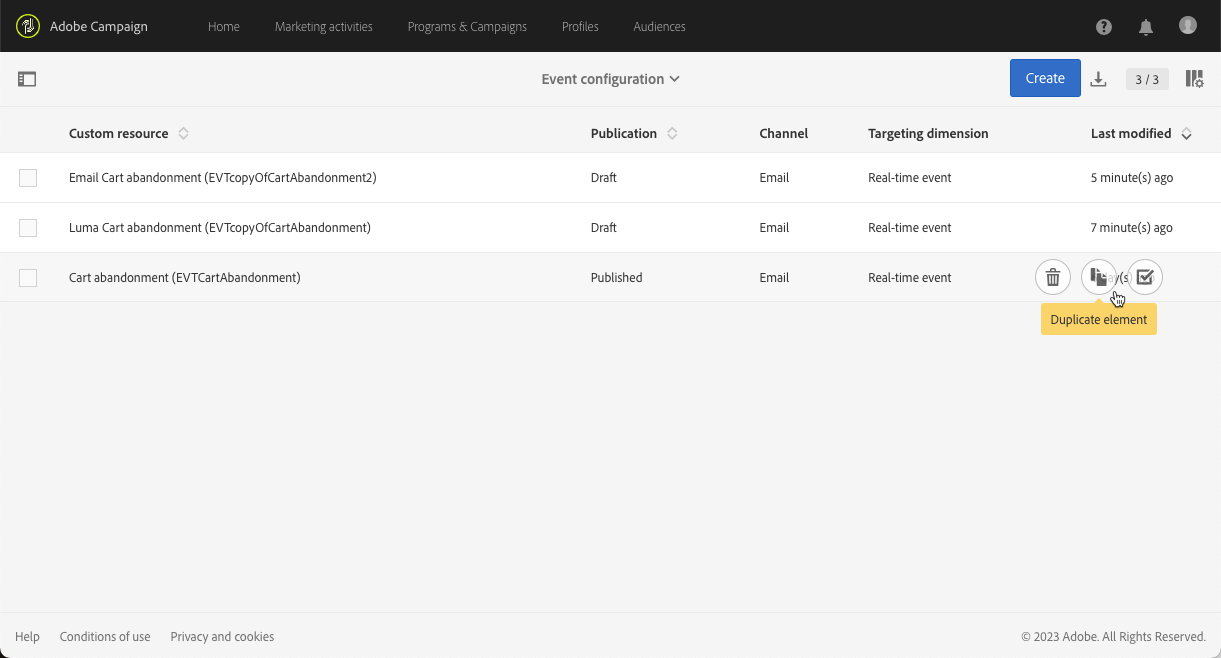Open the help question mark icon
This screenshot has height=658, width=1221.
[x=1104, y=27]
